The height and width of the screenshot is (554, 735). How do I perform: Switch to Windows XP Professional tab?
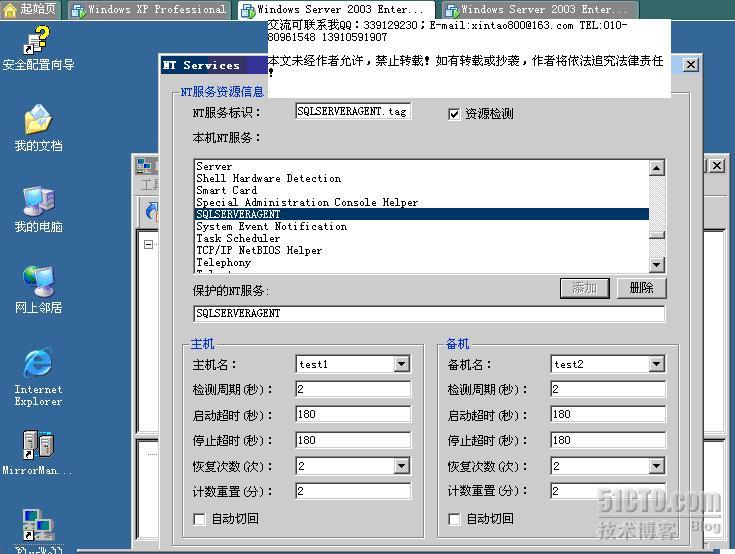148,10
